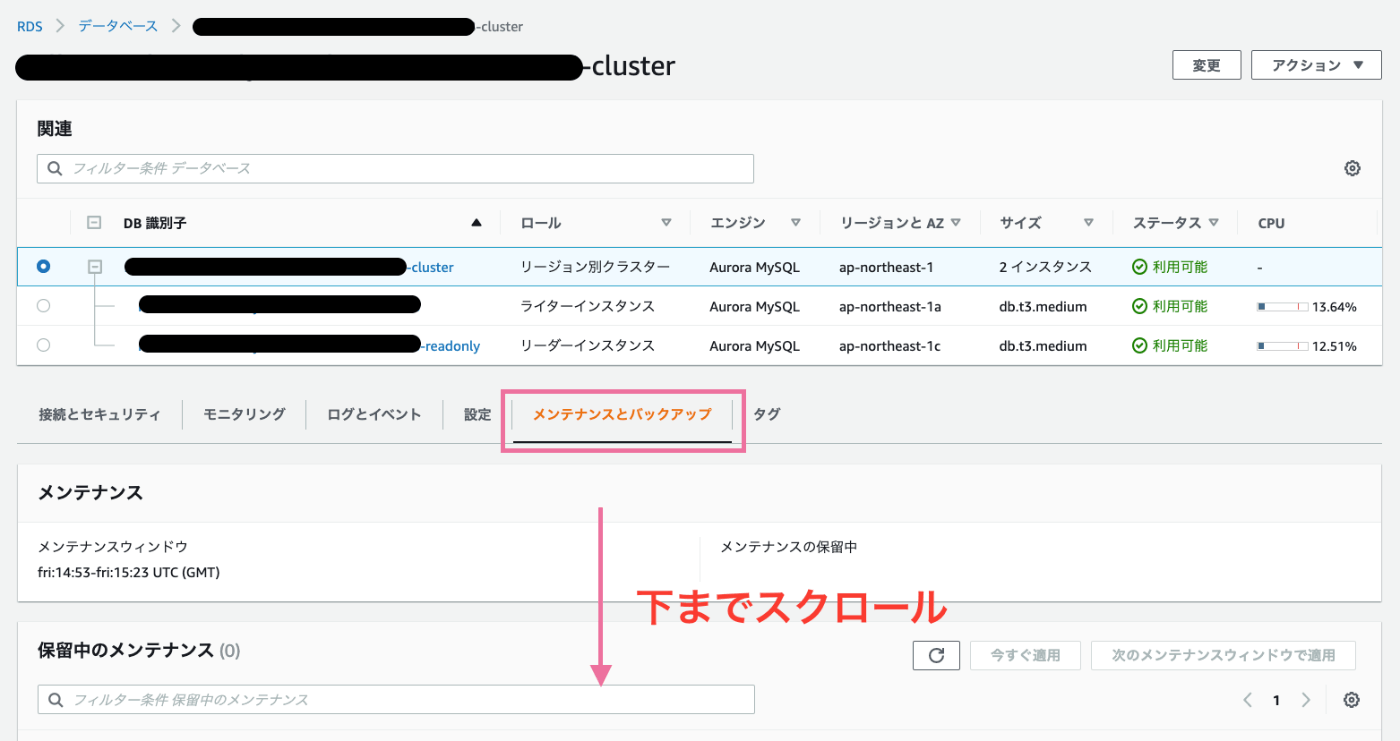1400x741 pixels.
Task: Click リージョン別クラスター role cell
Action: pos(595,267)
